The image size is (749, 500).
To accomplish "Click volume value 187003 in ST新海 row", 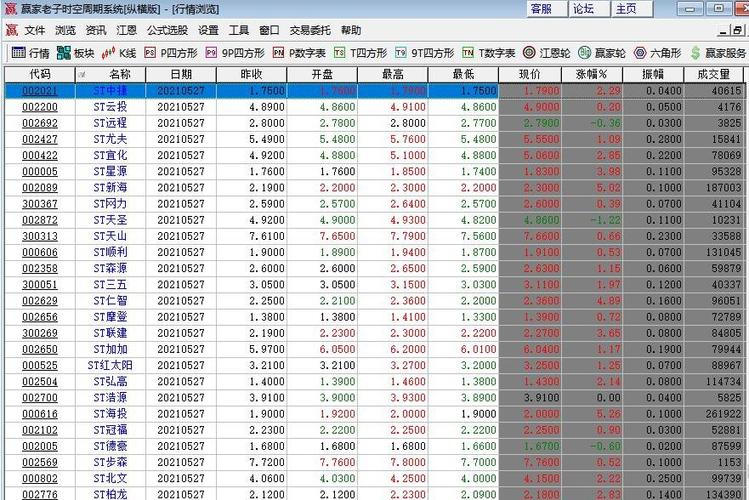I will [x=723, y=188].
